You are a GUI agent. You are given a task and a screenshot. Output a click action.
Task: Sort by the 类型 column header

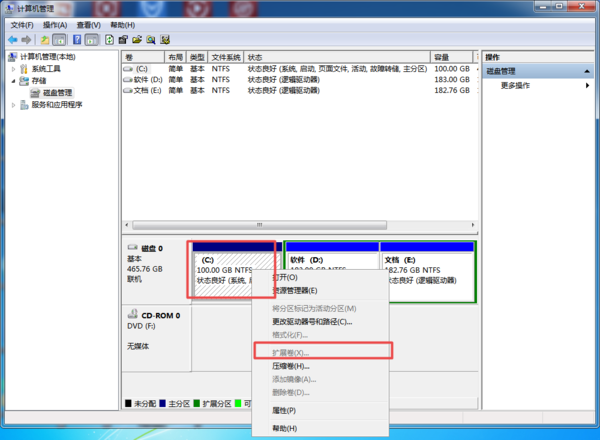coord(197,57)
